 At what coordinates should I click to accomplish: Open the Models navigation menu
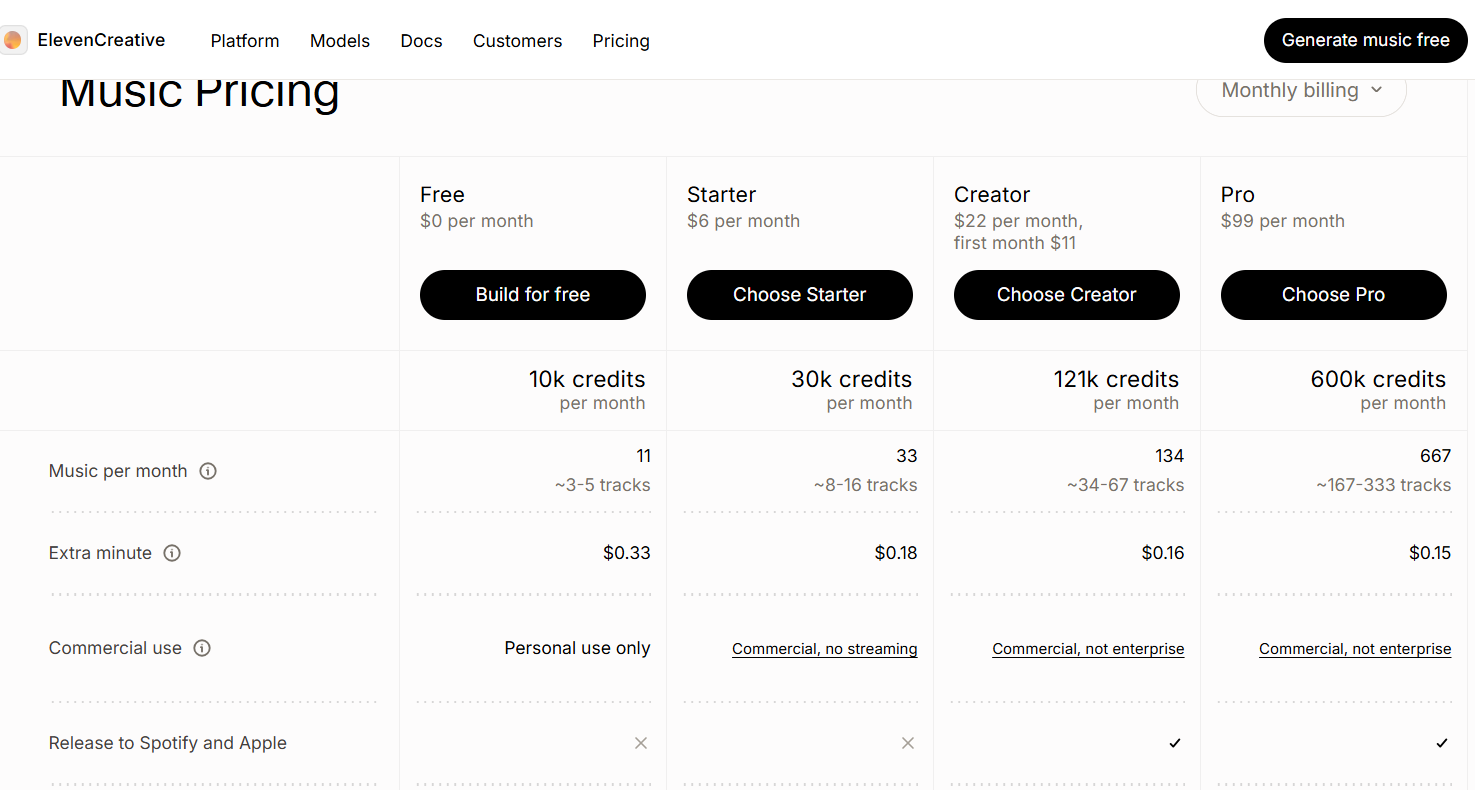340,41
